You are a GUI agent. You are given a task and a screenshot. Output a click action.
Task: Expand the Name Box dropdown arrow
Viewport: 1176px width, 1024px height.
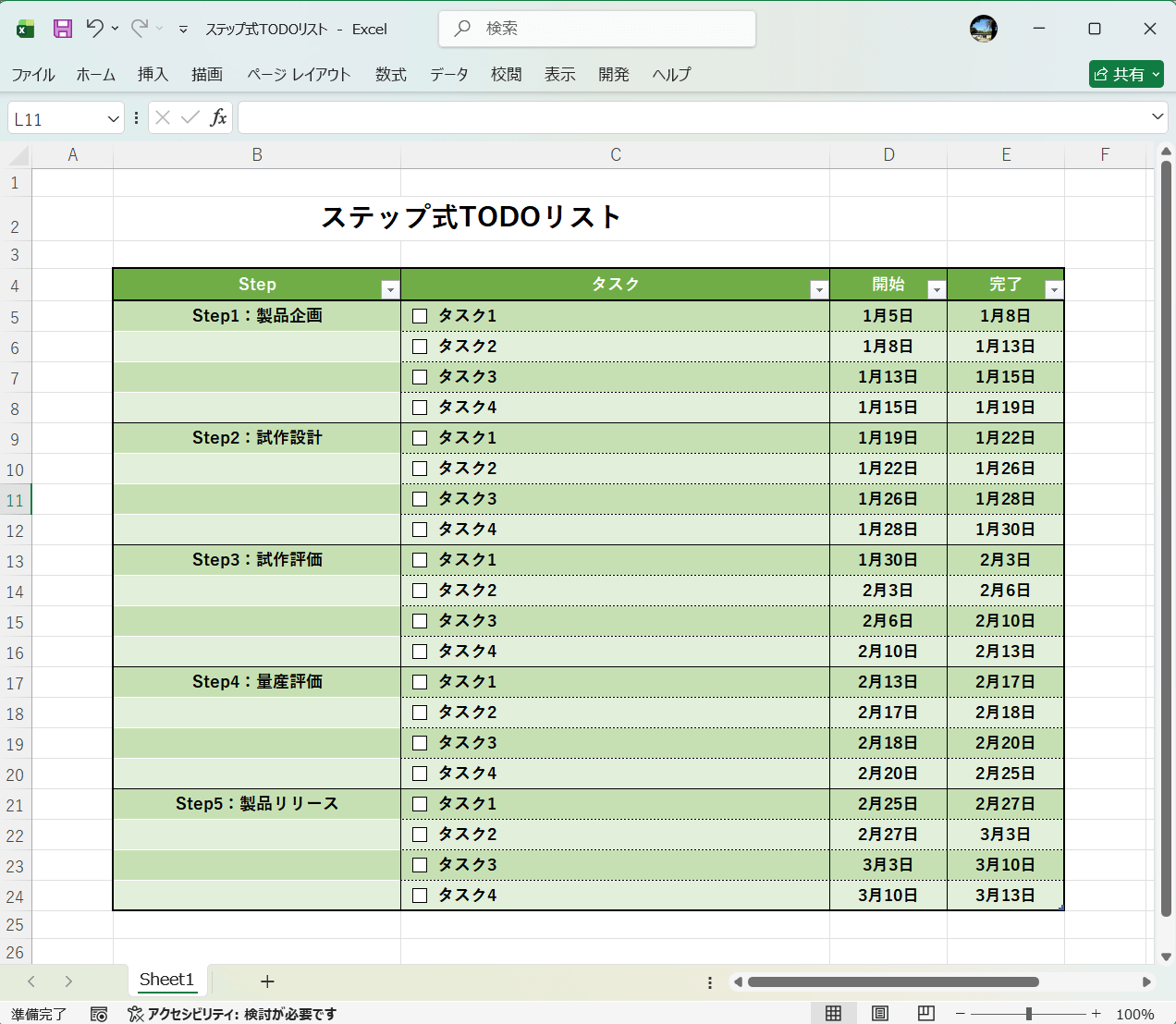point(113,117)
